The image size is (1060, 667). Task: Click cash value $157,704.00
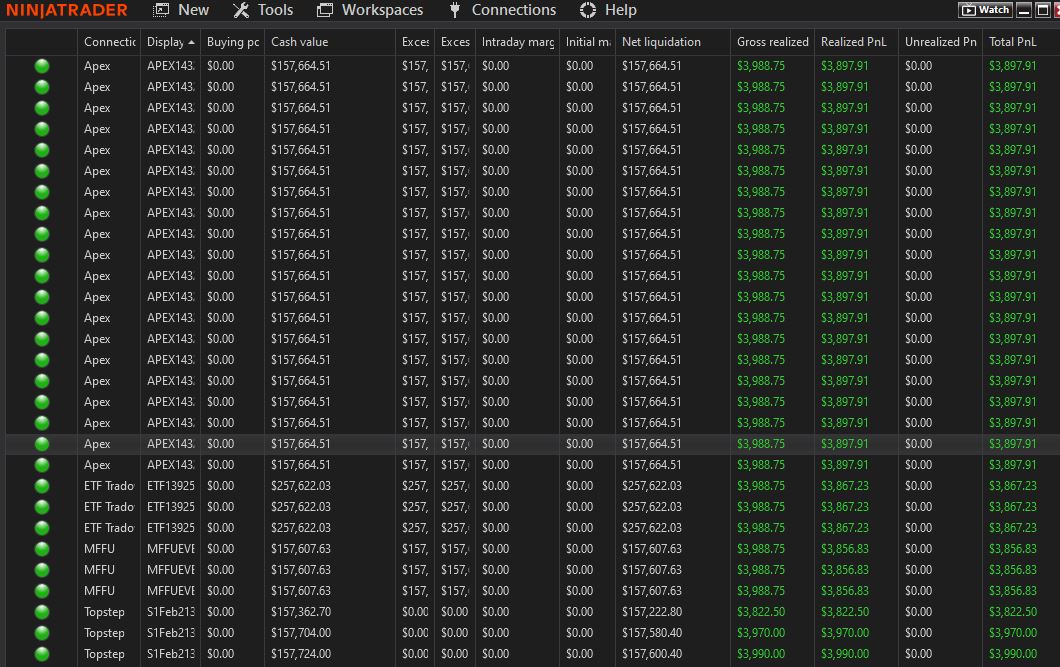[301, 633]
